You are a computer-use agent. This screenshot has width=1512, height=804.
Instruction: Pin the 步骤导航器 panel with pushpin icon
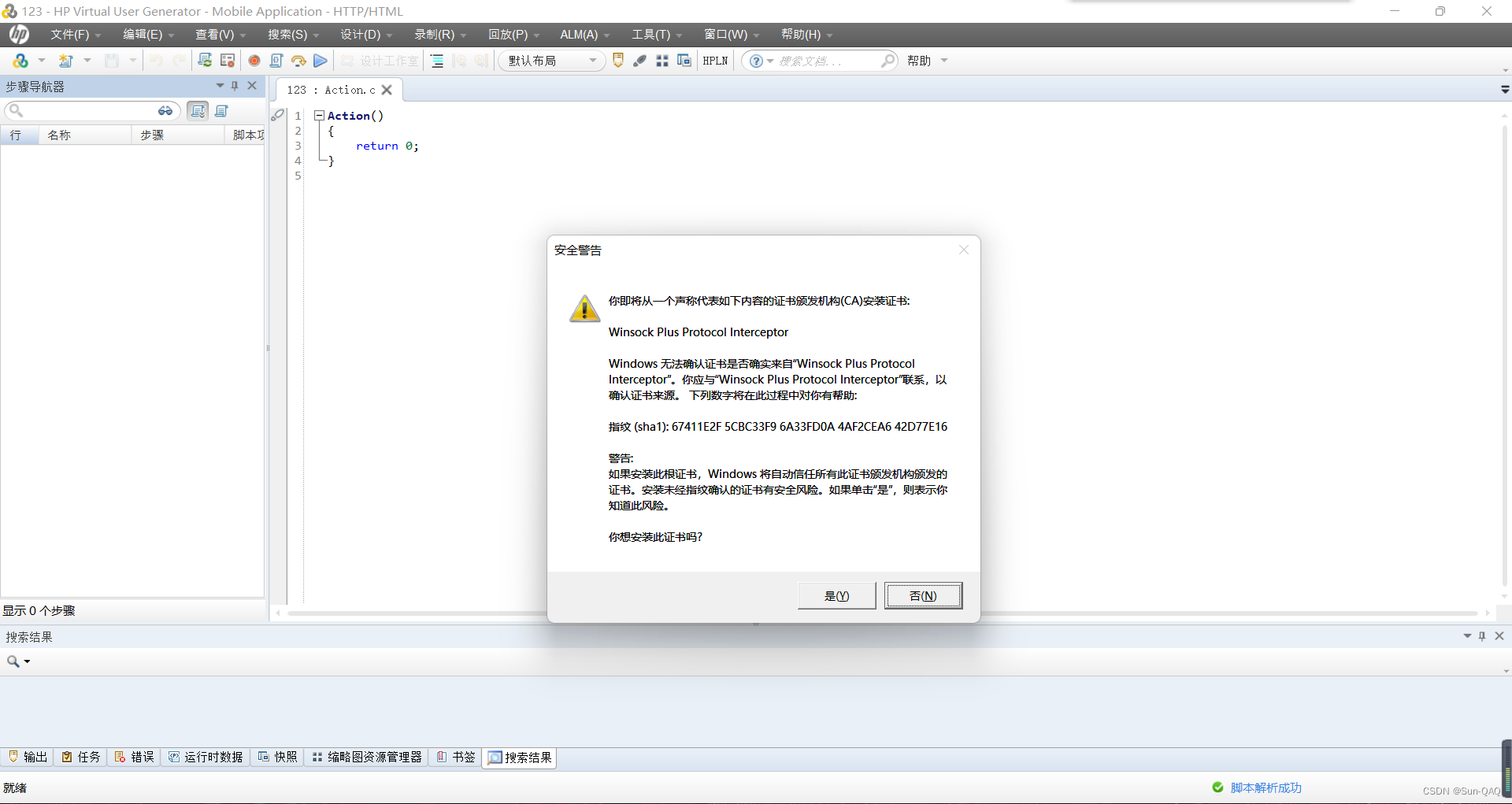pos(235,86)
